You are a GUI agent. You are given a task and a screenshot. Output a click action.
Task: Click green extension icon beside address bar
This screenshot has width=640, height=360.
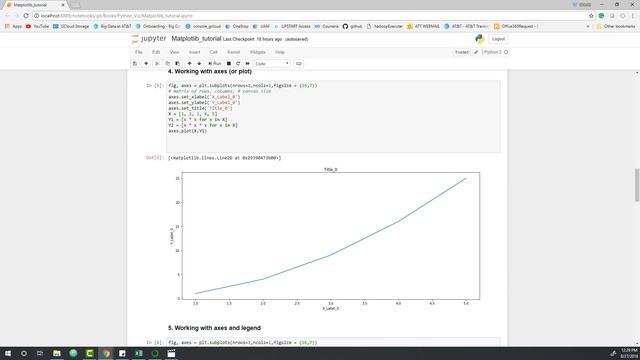(x=601, y=16)
